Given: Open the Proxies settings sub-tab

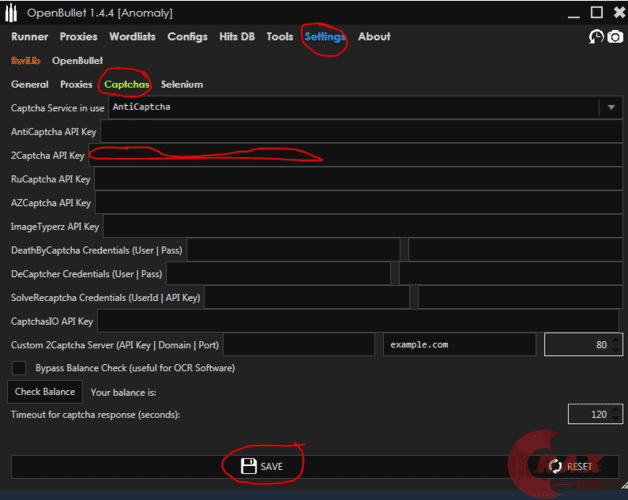Looking at the screenshot, I should (76, 85).
